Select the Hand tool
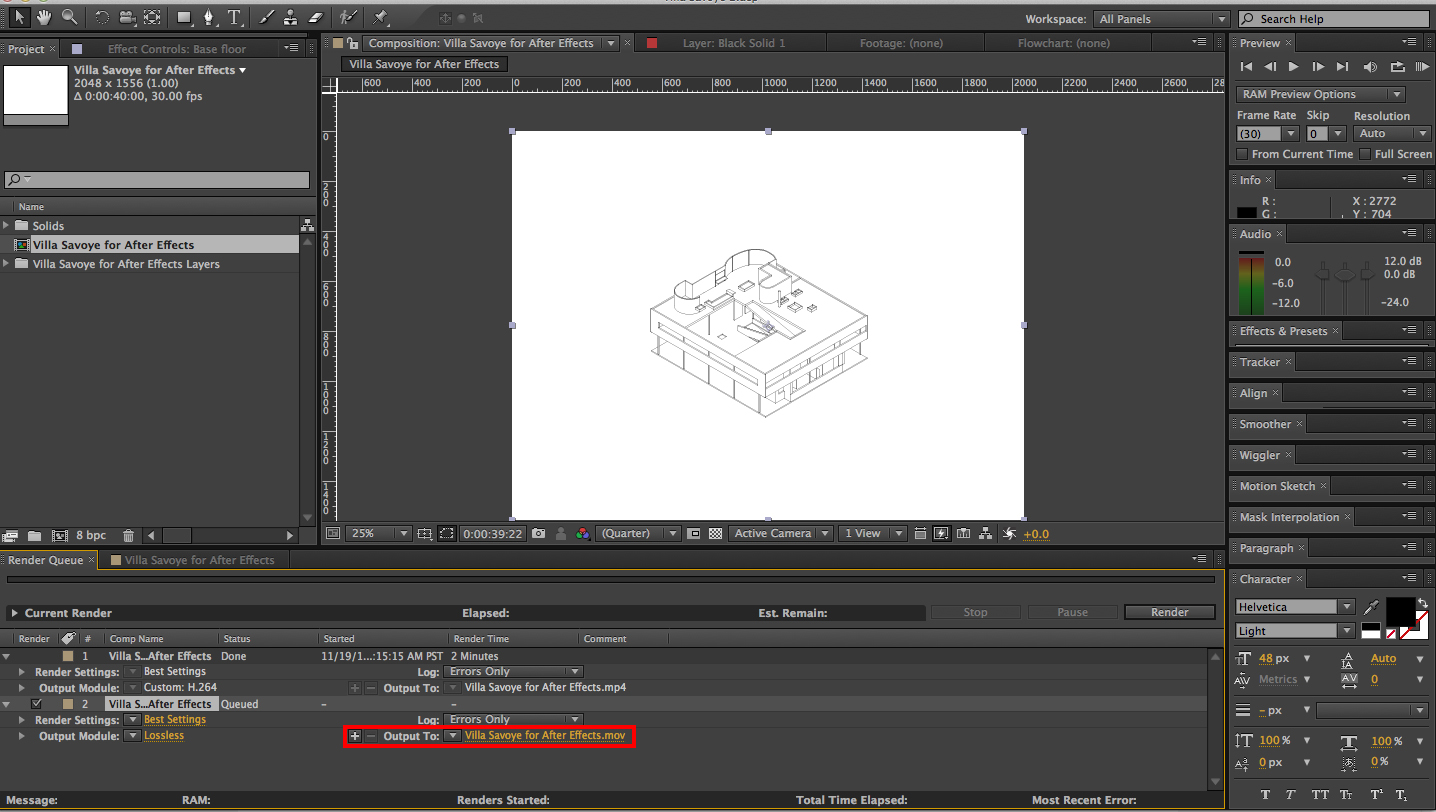Viewport: 1436px width, 812px height. (44, 17)
